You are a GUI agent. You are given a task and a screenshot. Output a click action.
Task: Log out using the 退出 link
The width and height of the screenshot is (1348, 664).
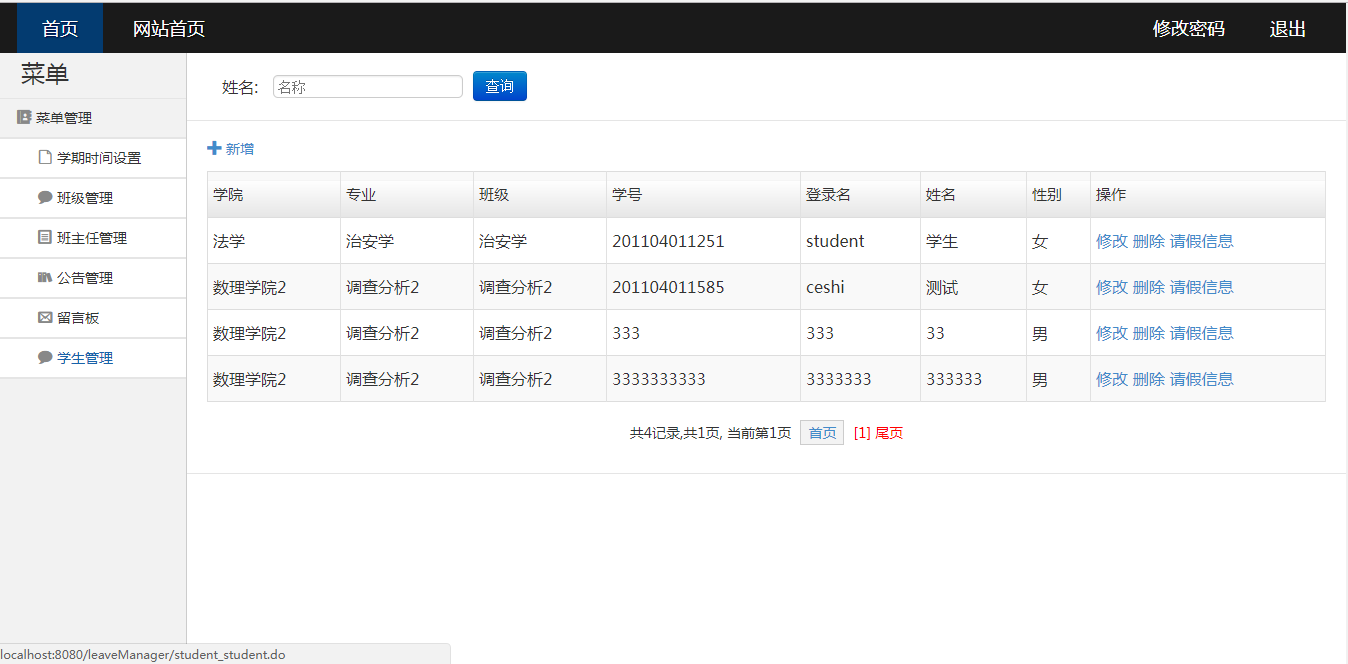[x=1288, y=29]
